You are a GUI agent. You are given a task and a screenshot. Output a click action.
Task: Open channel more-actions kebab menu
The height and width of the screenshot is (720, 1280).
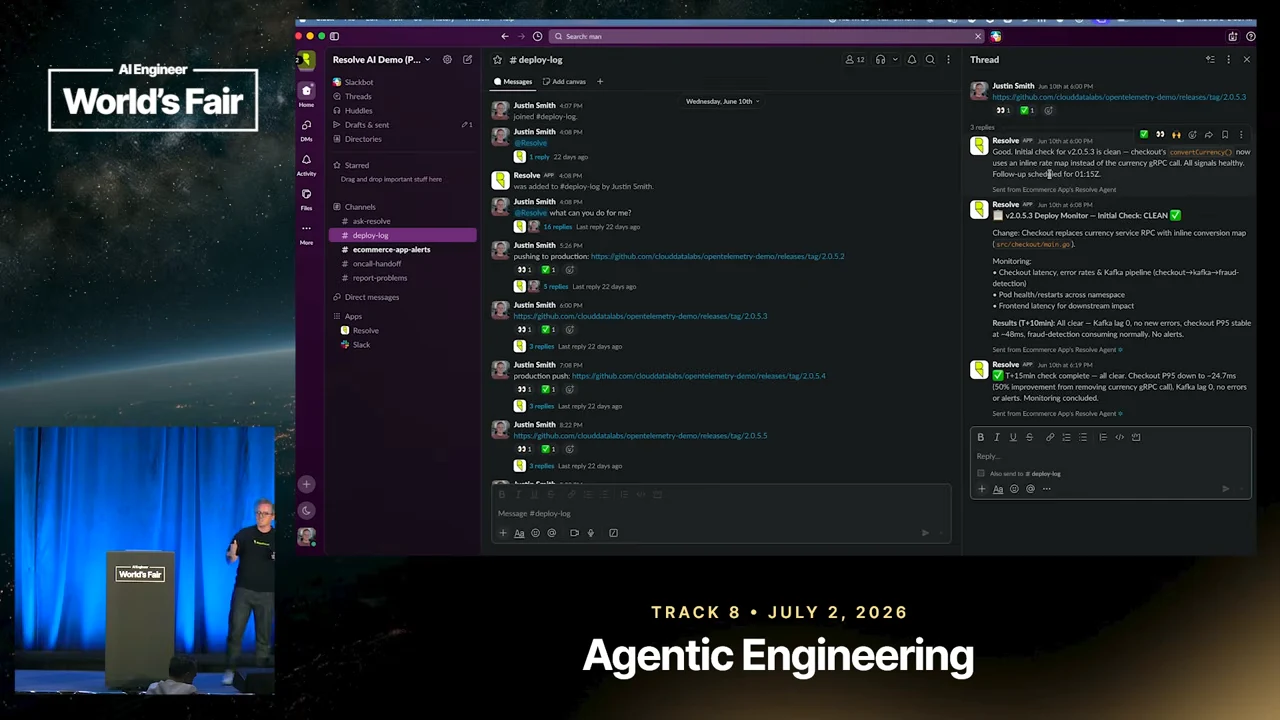coord(948,60)
